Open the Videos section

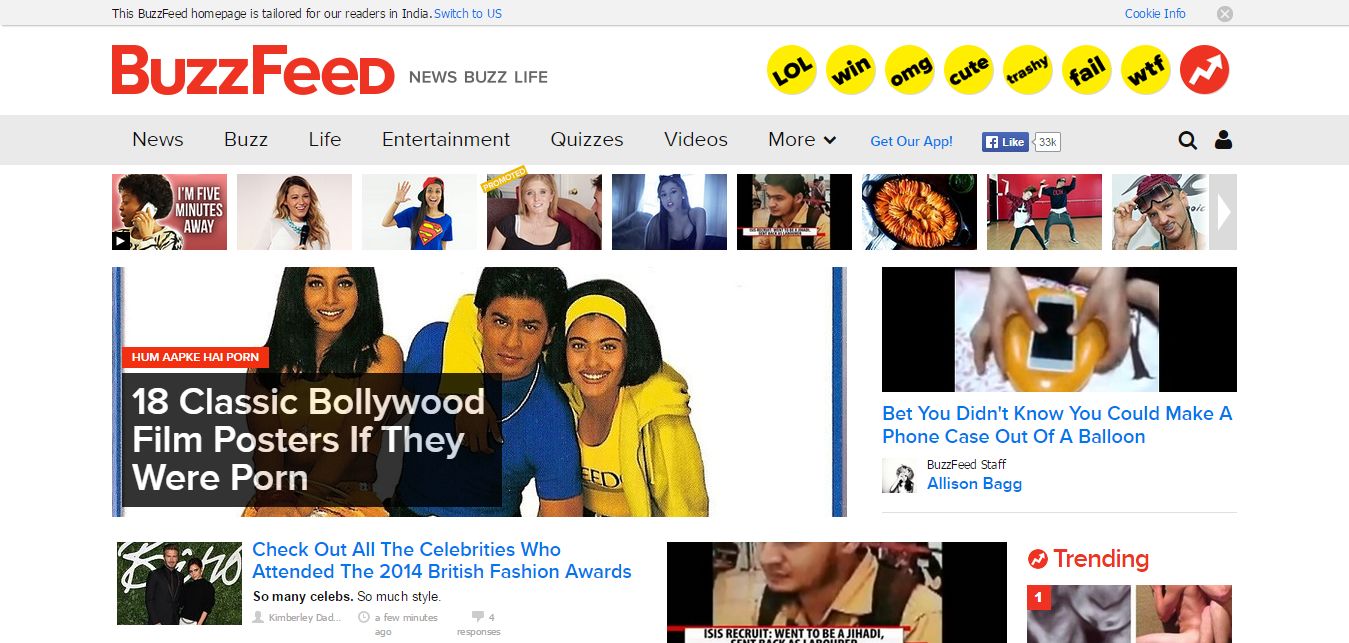696,140
